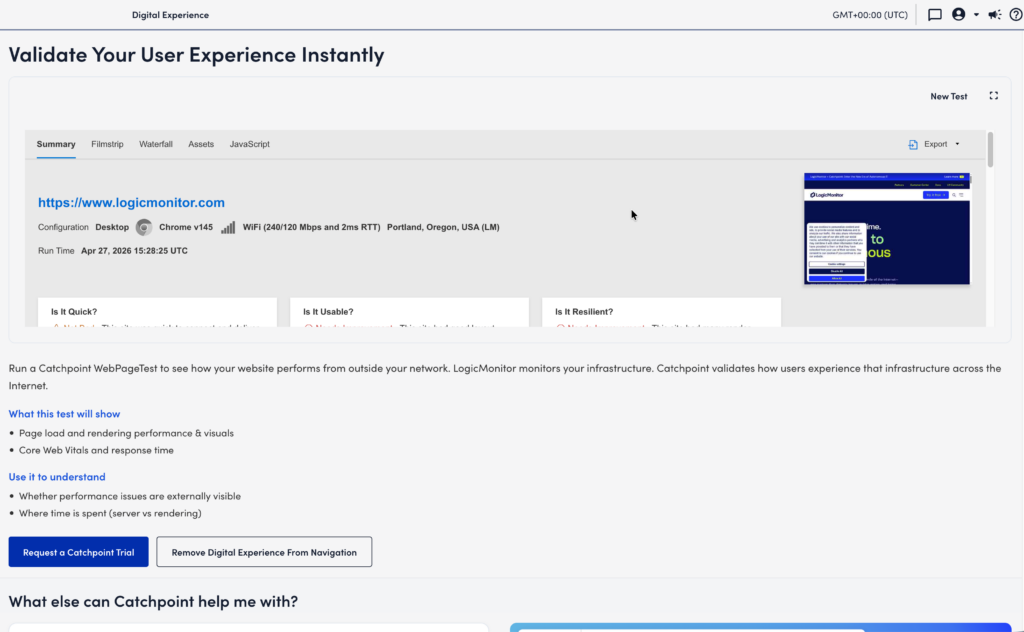Switch to the Summary tab

pyautogui.click(x=56, y=144)
